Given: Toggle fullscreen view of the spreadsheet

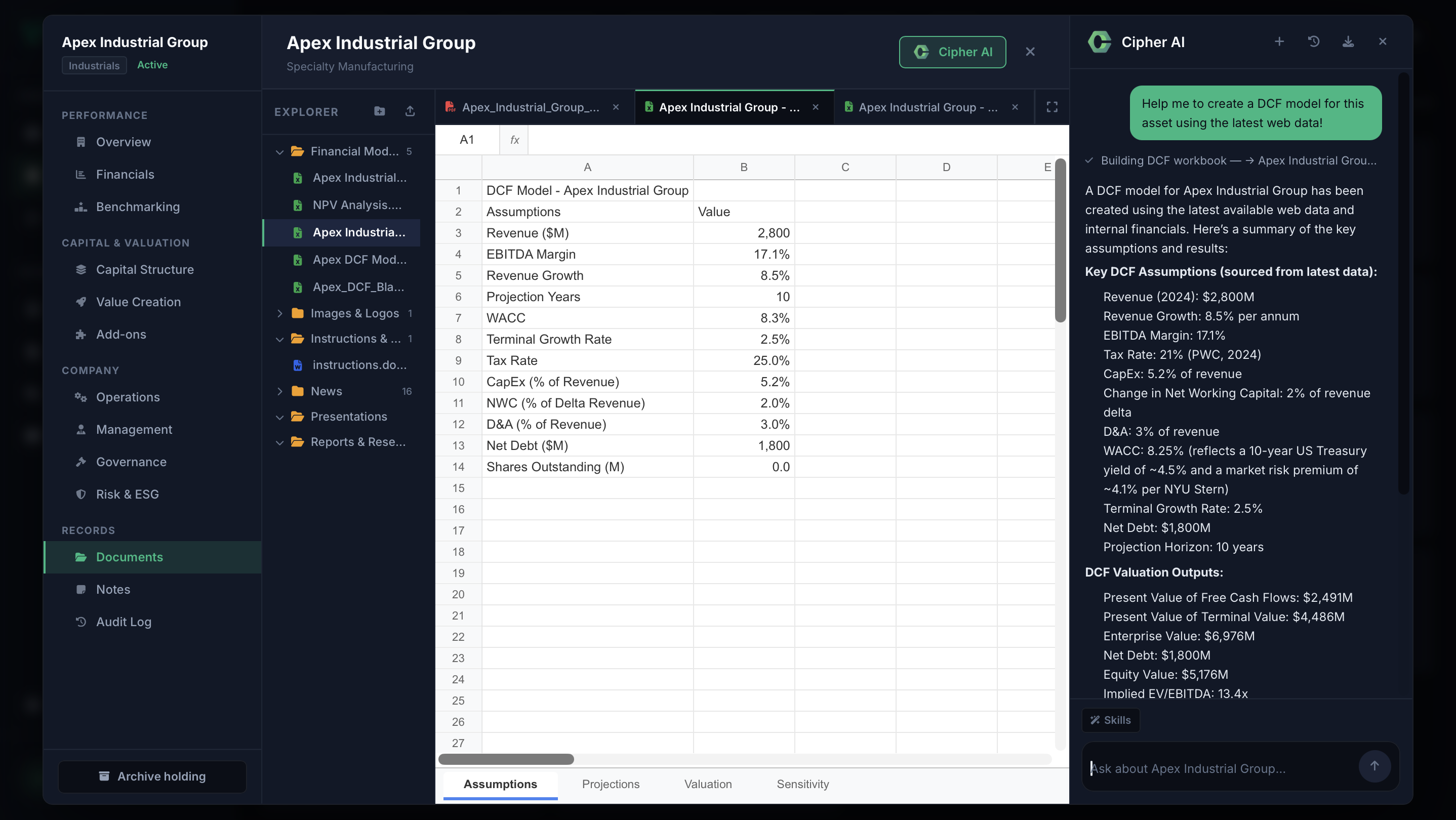Looking at the screenshot, I should coord(1052,107).
